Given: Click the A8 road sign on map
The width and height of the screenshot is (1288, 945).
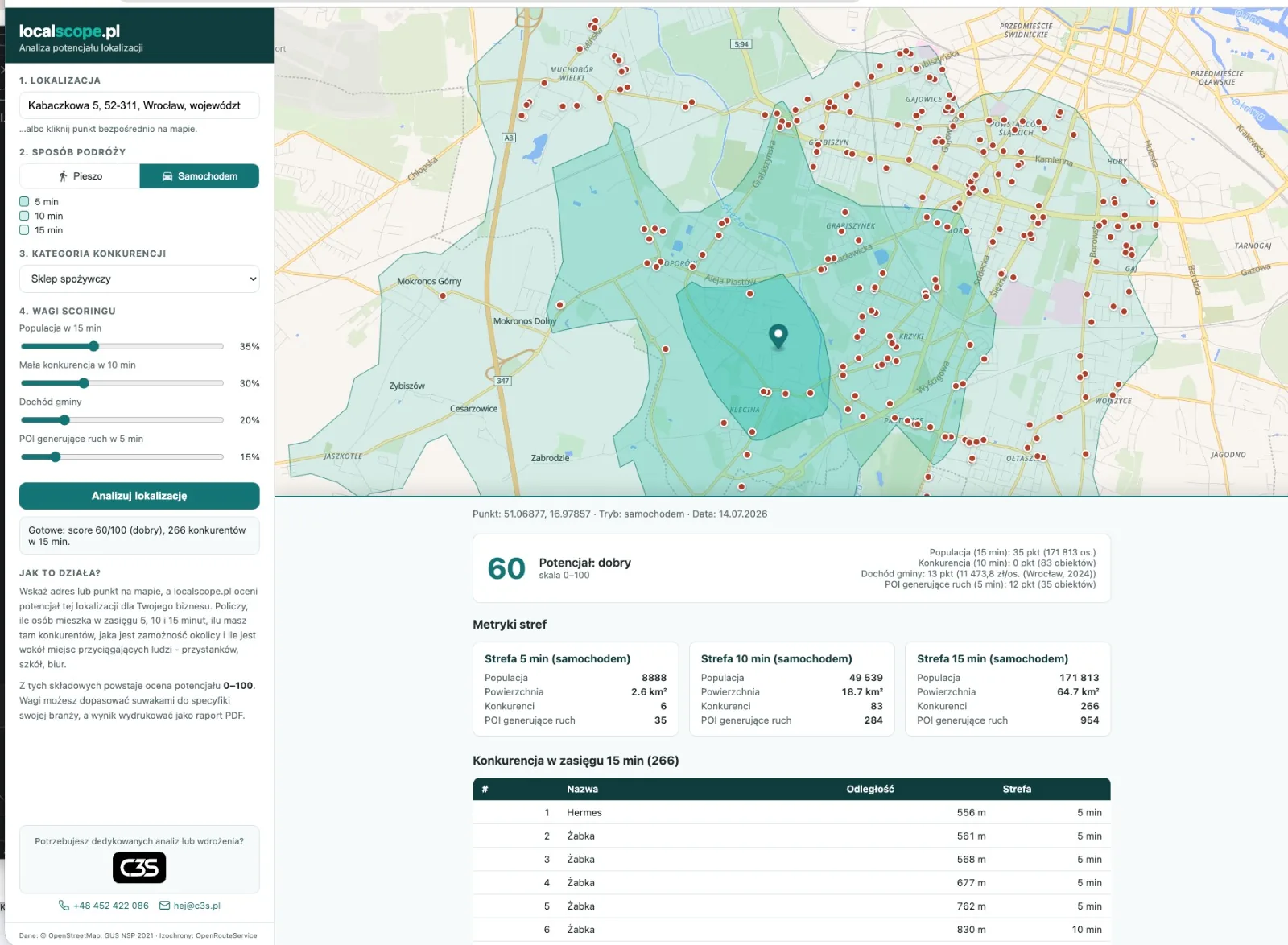Looking at the screenshot, I should 509,138.
